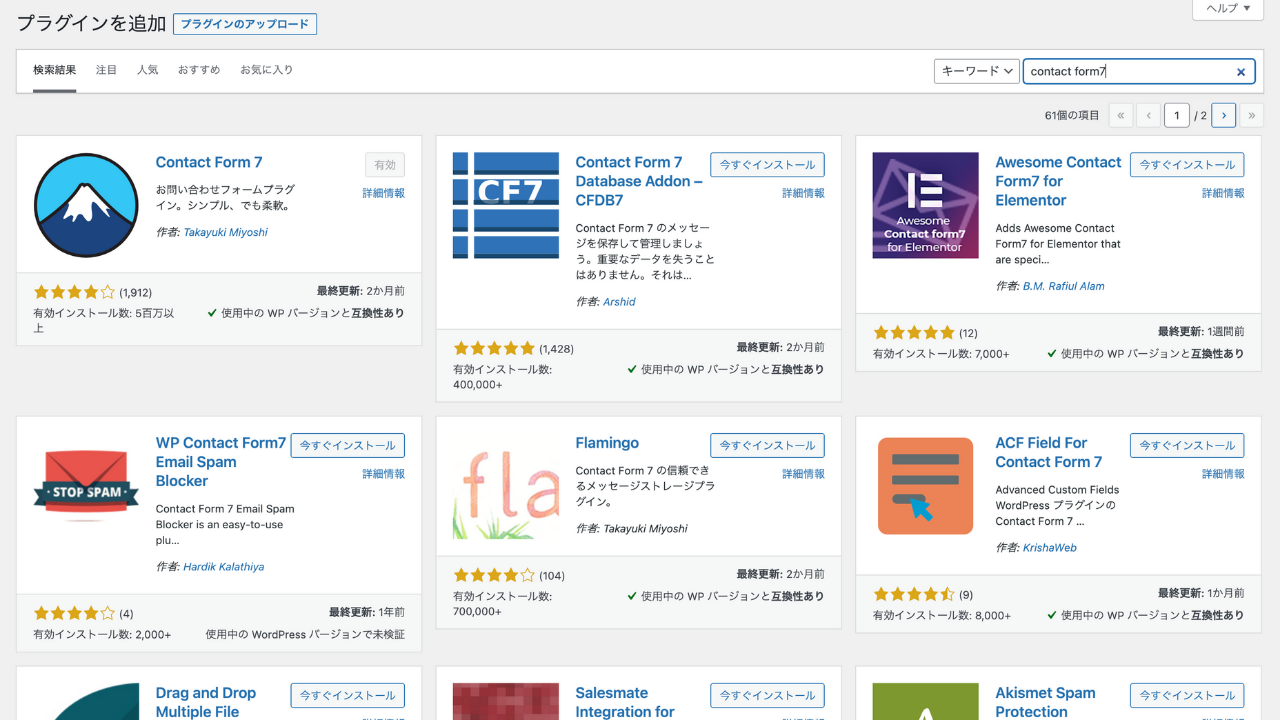Open the Keyword search type dropdown
This screenshot has height=720, width=1280.
click(976, 71)
